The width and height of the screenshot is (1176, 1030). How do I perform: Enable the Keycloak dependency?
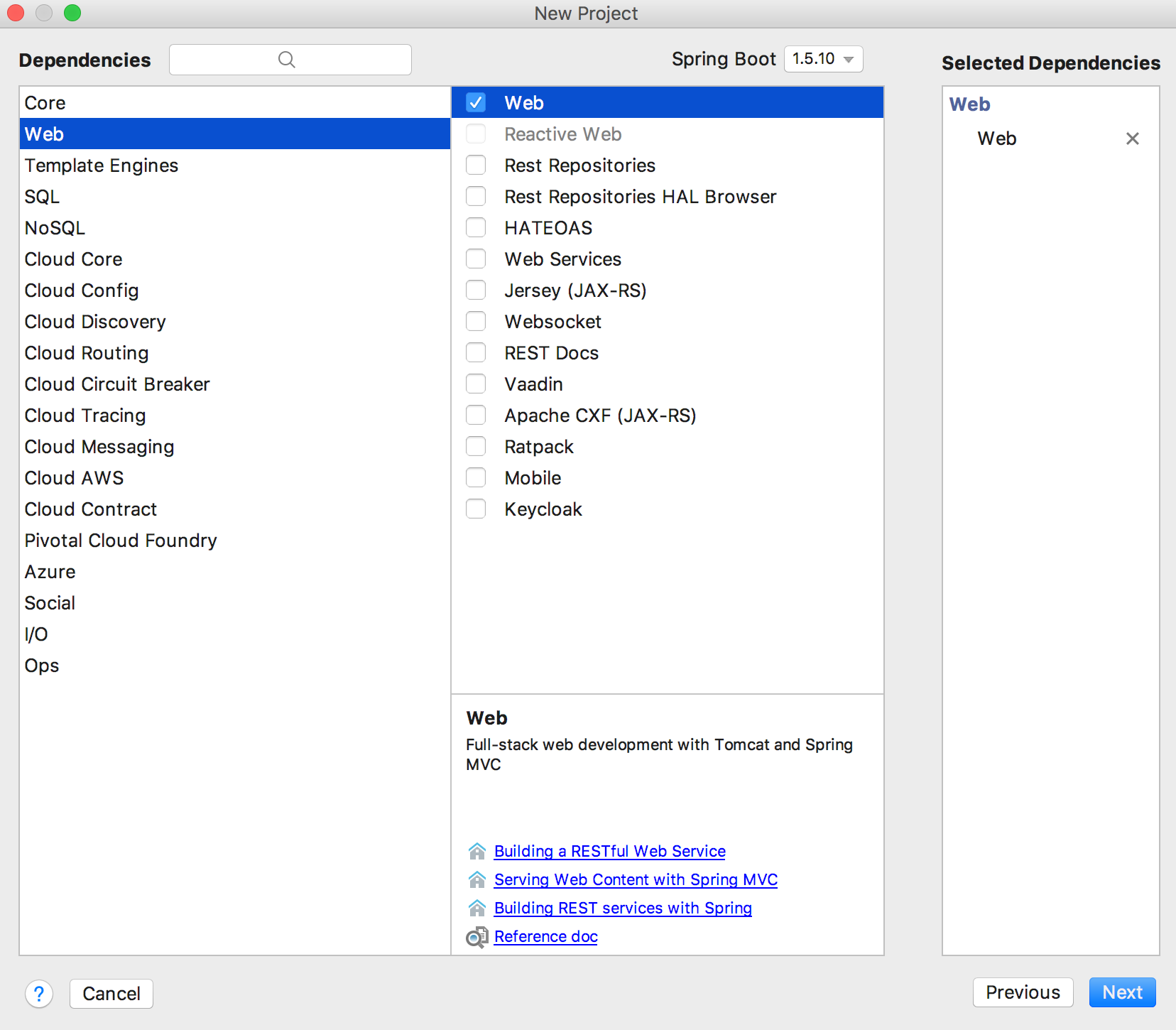[476, 509]
